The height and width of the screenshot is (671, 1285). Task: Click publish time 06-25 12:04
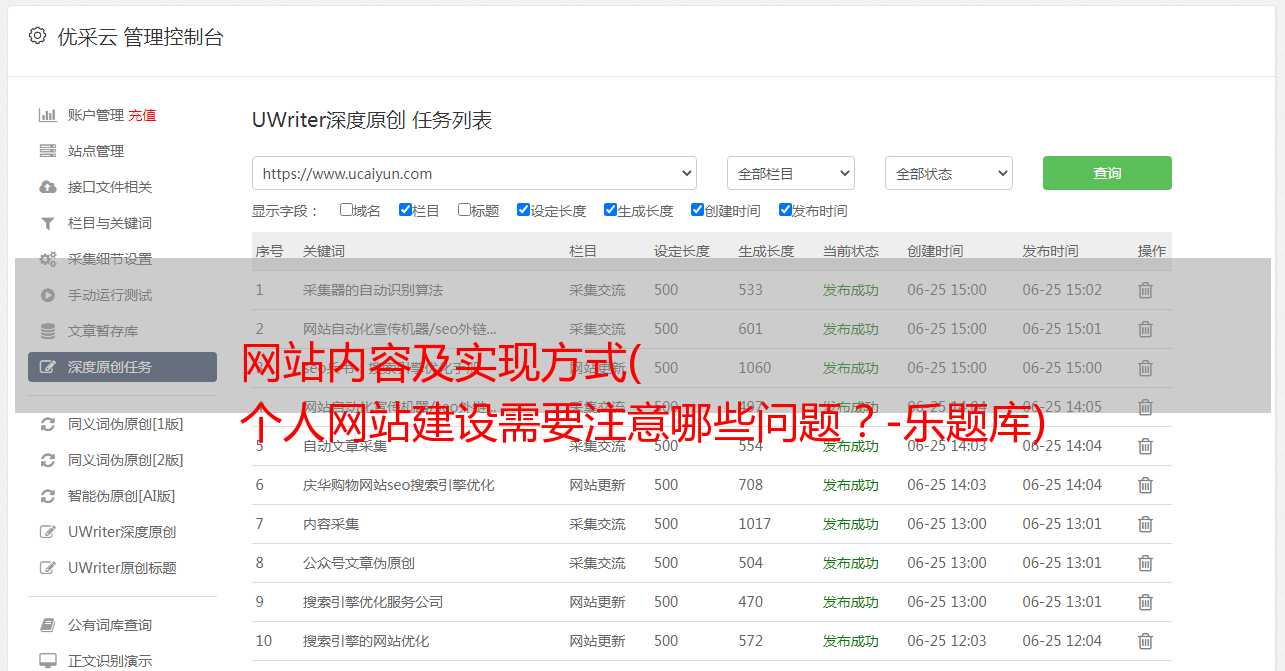coord(1062,641)
